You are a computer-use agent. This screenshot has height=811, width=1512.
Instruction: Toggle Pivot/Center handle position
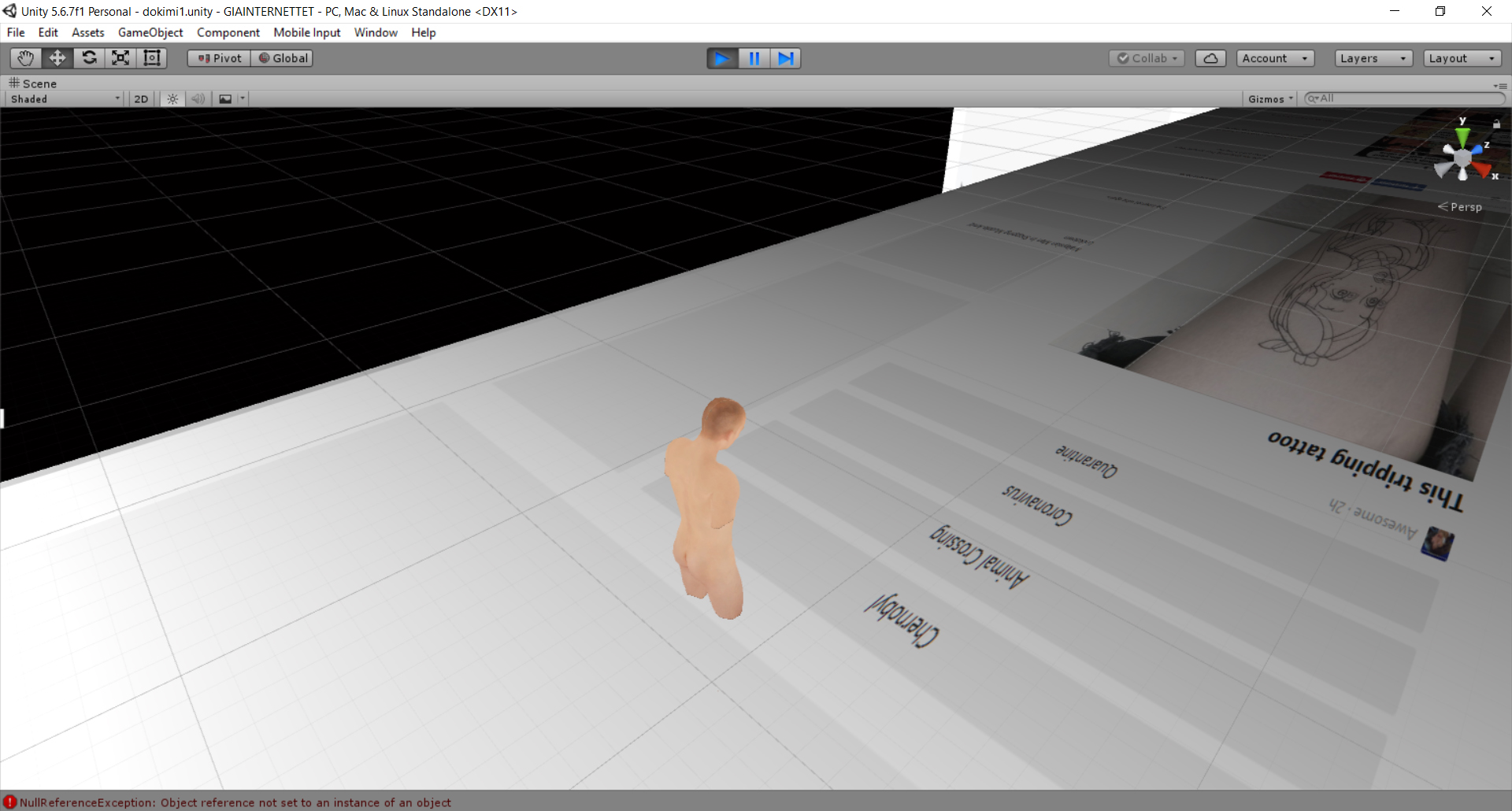(x=219, y=58)
